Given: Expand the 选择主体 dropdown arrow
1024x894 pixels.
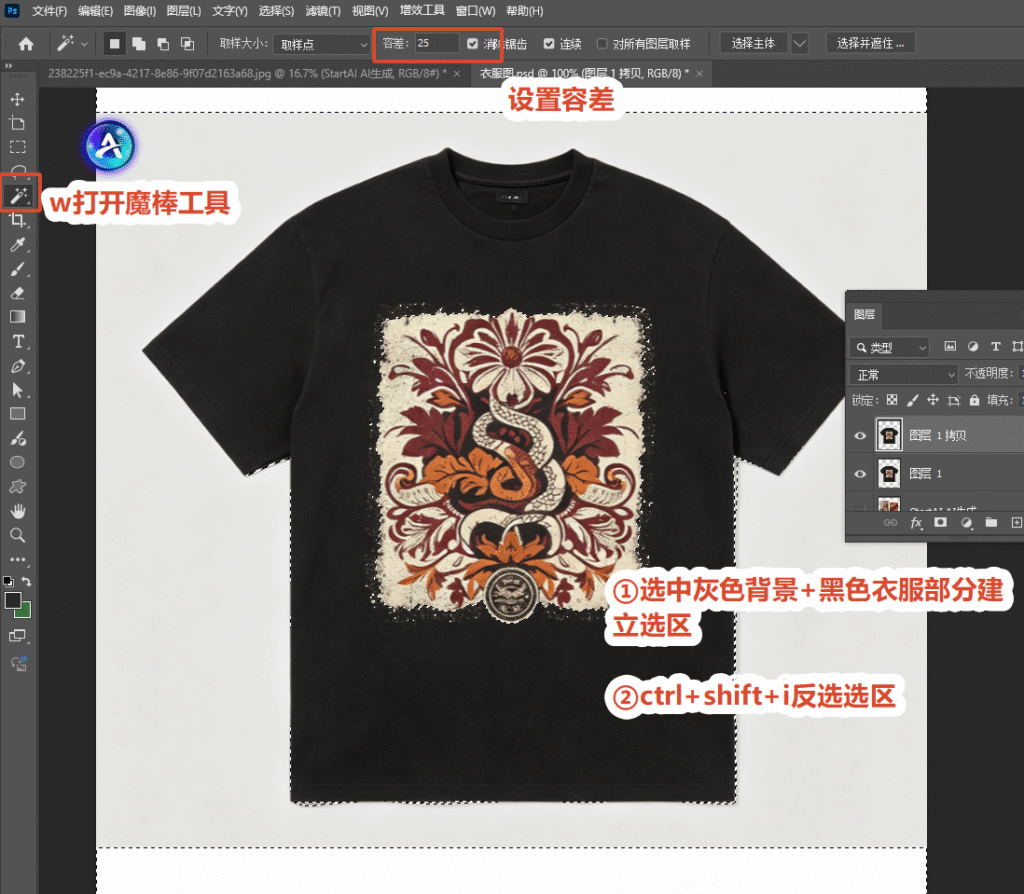Looking at the screenshot, I should 799,44.
